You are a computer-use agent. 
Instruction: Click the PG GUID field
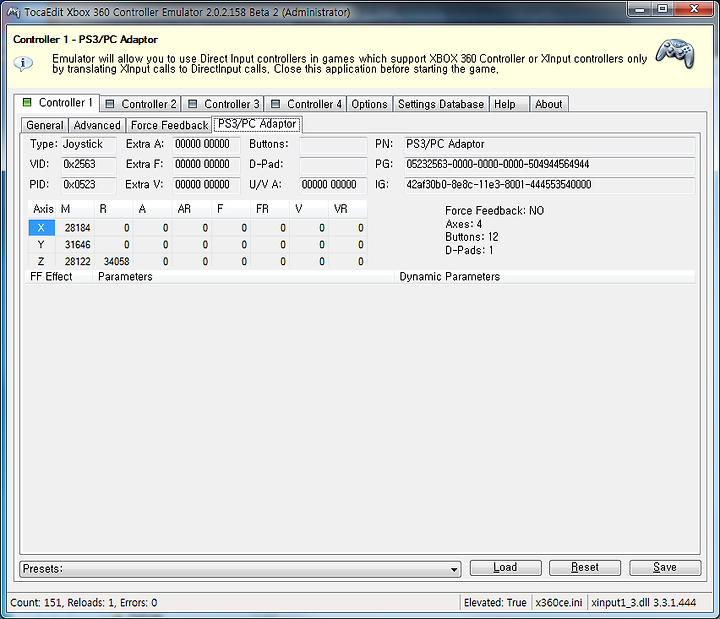(x=550, y=164)
